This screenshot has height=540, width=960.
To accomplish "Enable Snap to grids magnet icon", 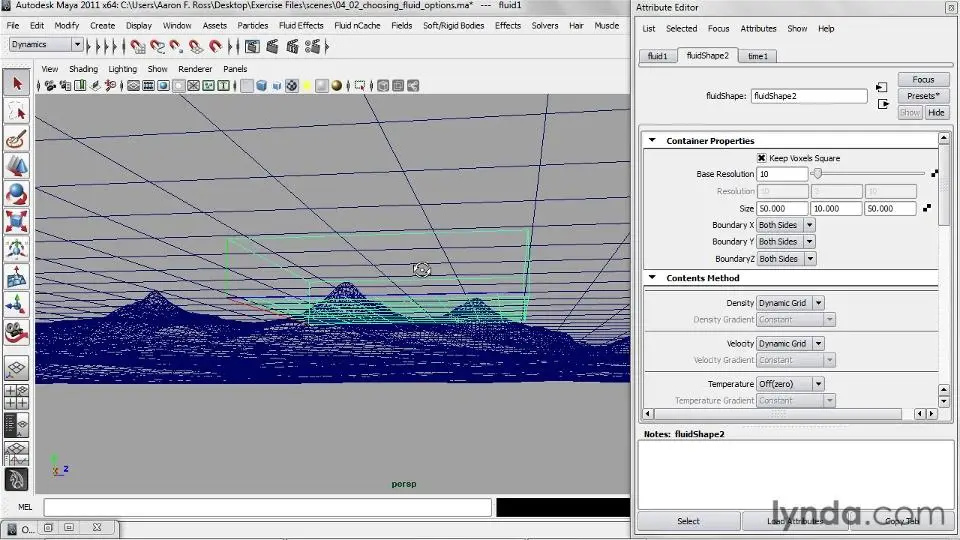I will pyautogui.click(x=137, y=47).
